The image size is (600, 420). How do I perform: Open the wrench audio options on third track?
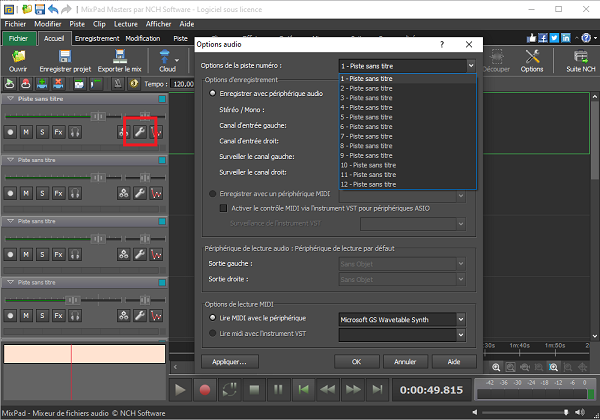(140, 255)
